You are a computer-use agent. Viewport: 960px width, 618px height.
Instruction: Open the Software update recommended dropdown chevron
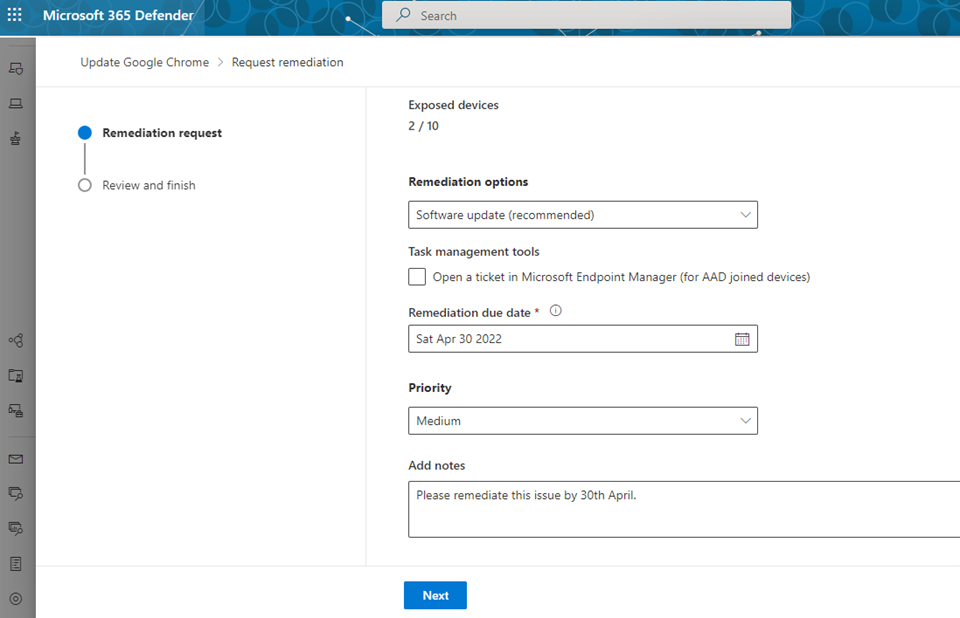tap(745, 214)
